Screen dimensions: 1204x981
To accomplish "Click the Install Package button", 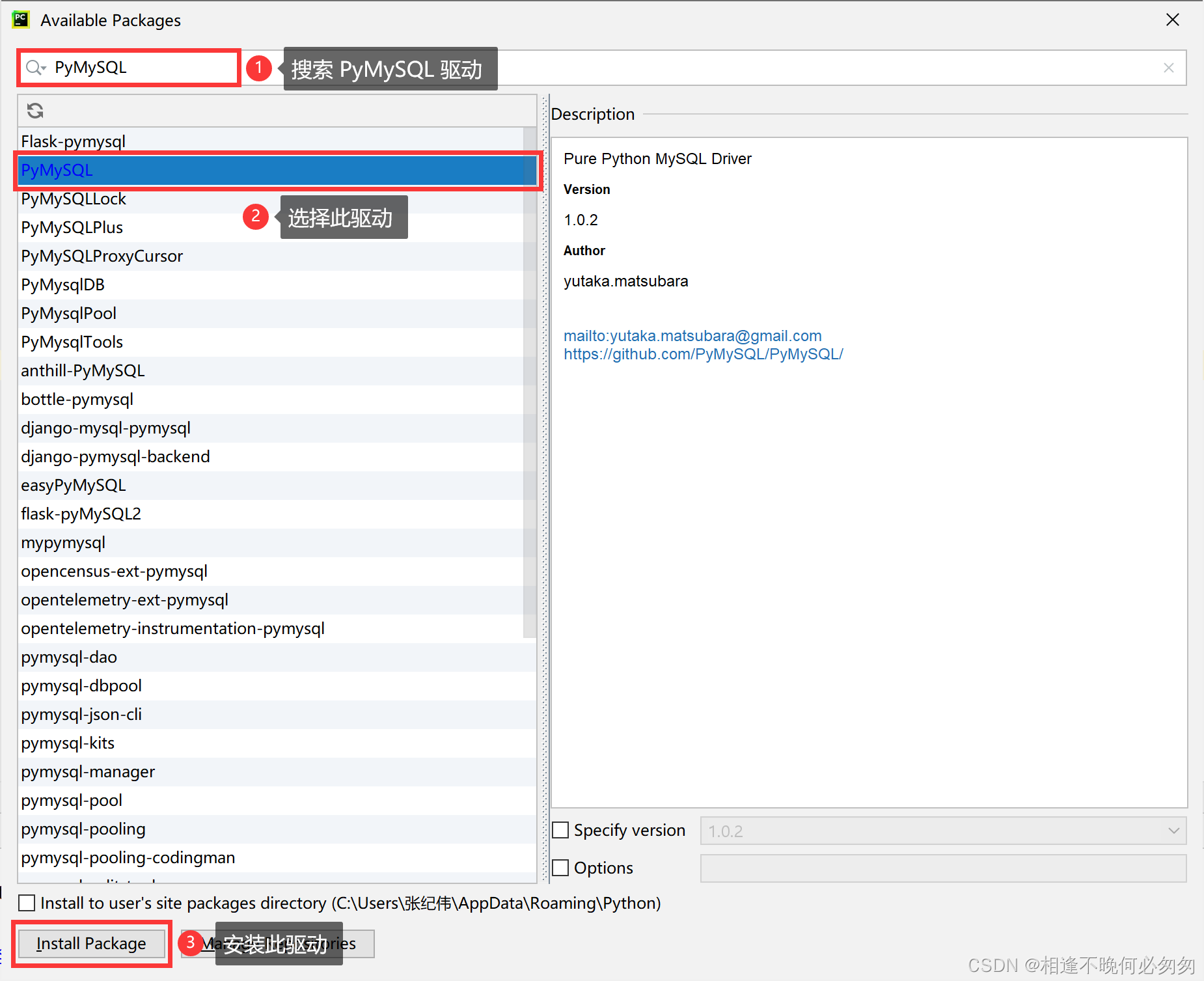I will coord(92,944).
